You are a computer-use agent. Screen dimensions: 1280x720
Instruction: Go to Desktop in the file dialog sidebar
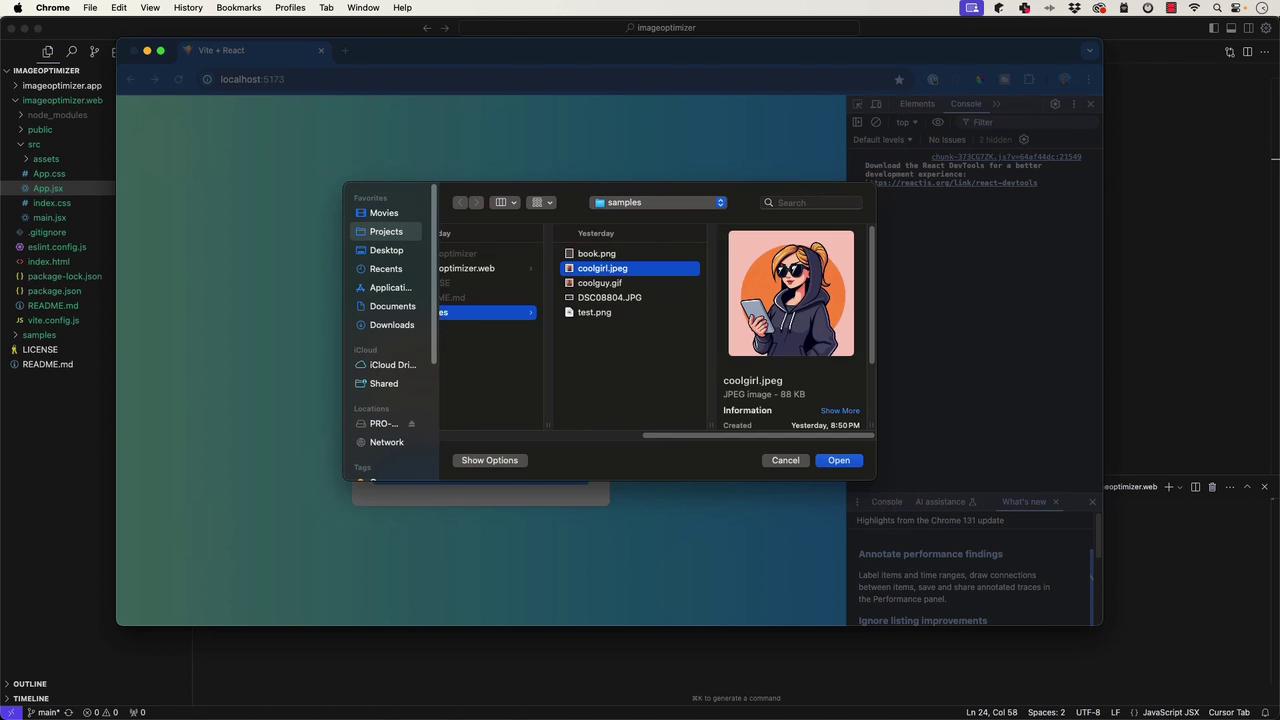pyautogui.click(x=386, y=250)
